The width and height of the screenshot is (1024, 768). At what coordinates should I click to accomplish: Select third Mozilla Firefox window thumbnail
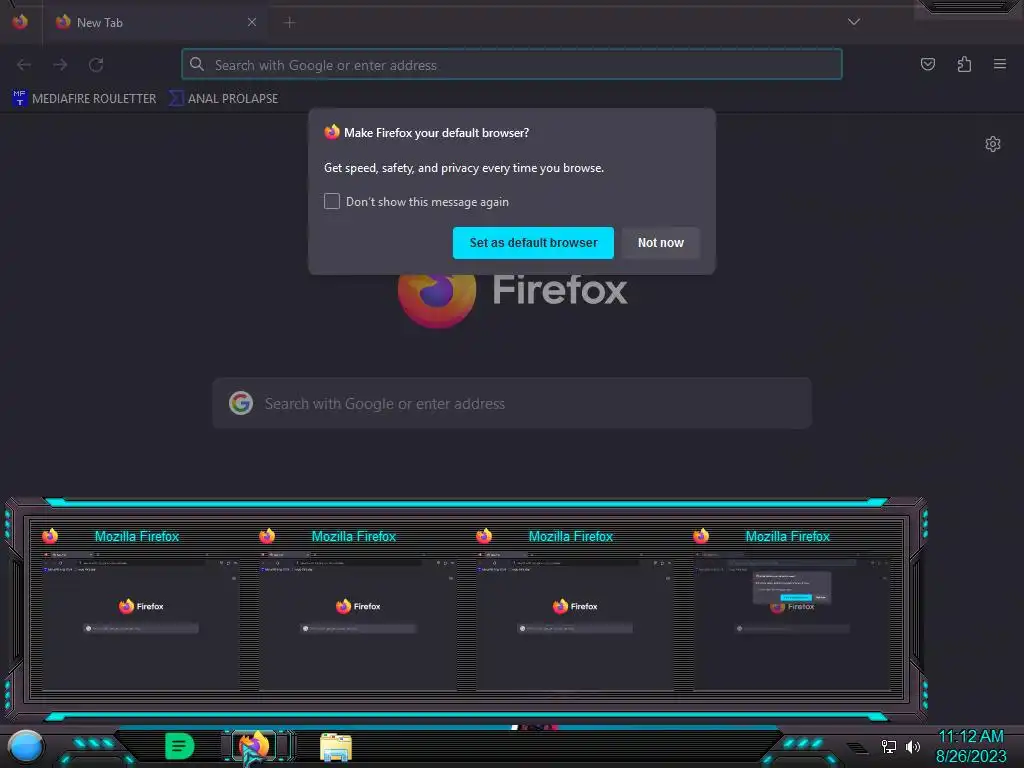(x=574, y=611)
